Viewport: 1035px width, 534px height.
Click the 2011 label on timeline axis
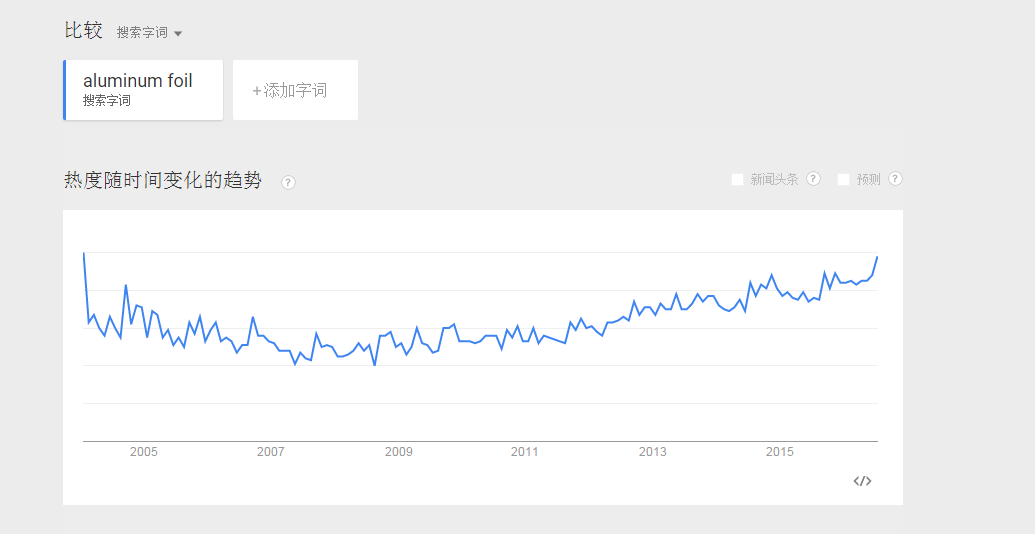coord(525,452)
